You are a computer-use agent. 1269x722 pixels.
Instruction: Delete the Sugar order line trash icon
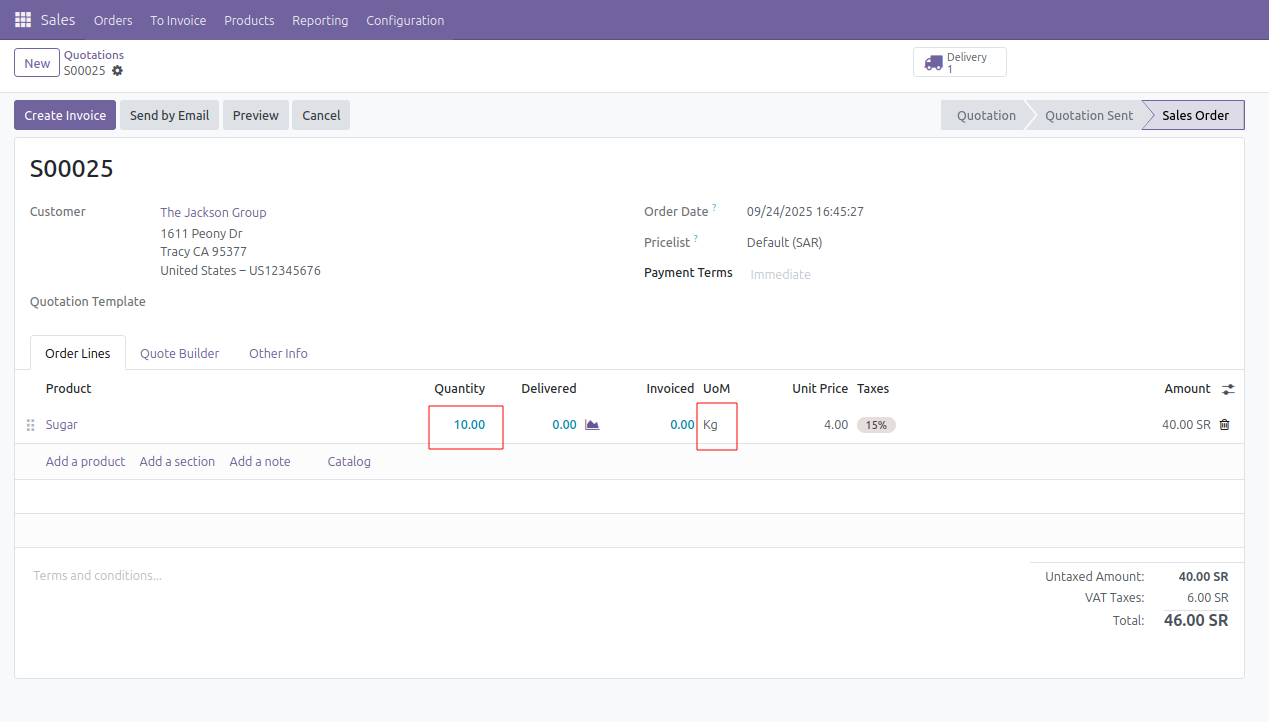1224,425
